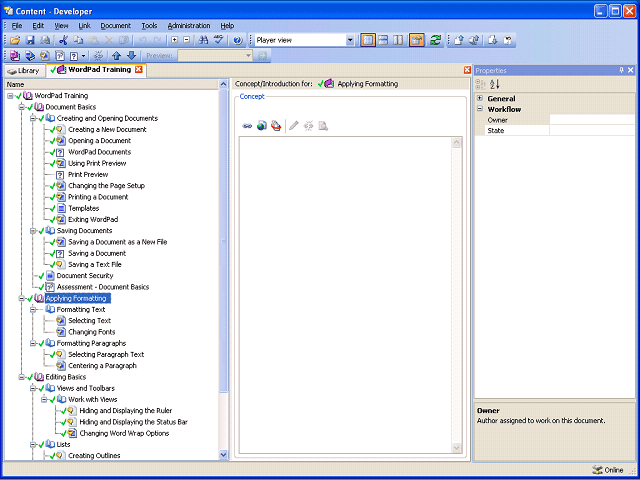Select Print Preview question item
This screenshot has width=640, height=480.
tap(88, 174)
